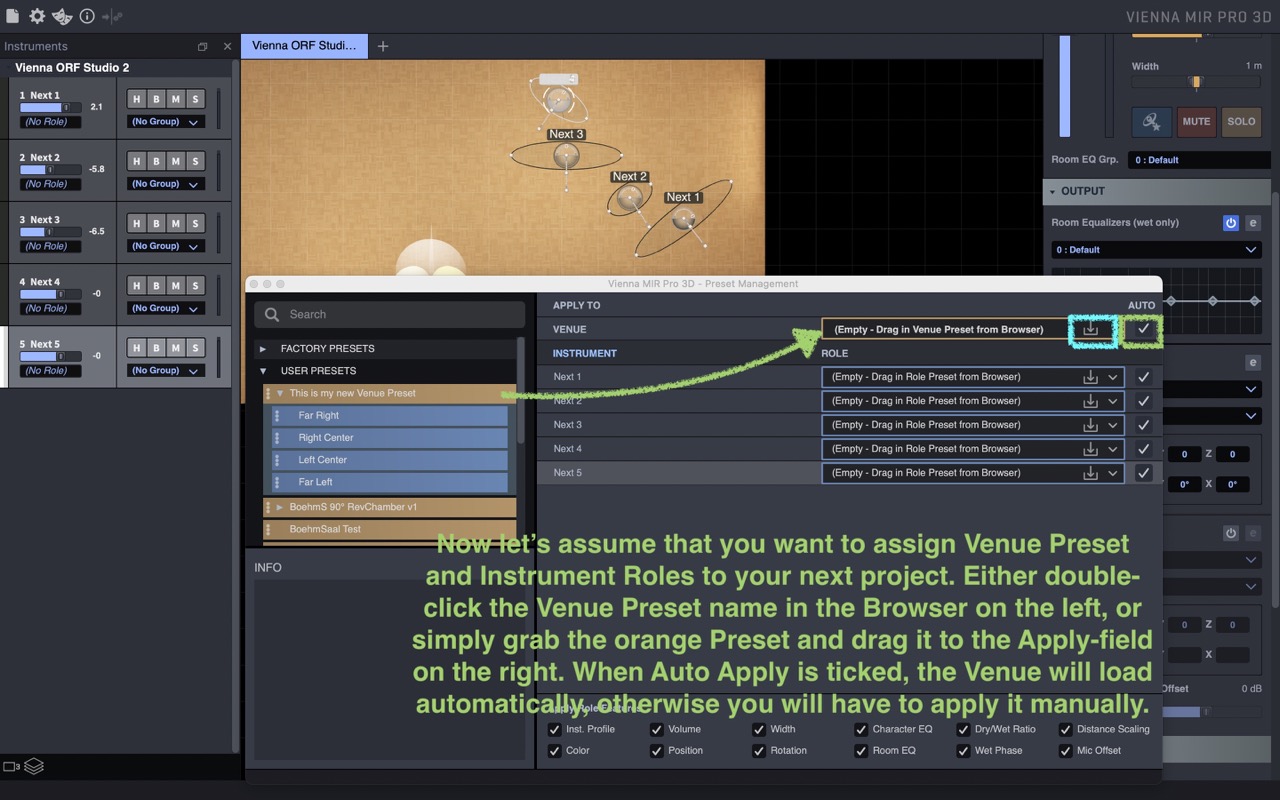Open the group dropdown for Next 3

coord(166,246)
